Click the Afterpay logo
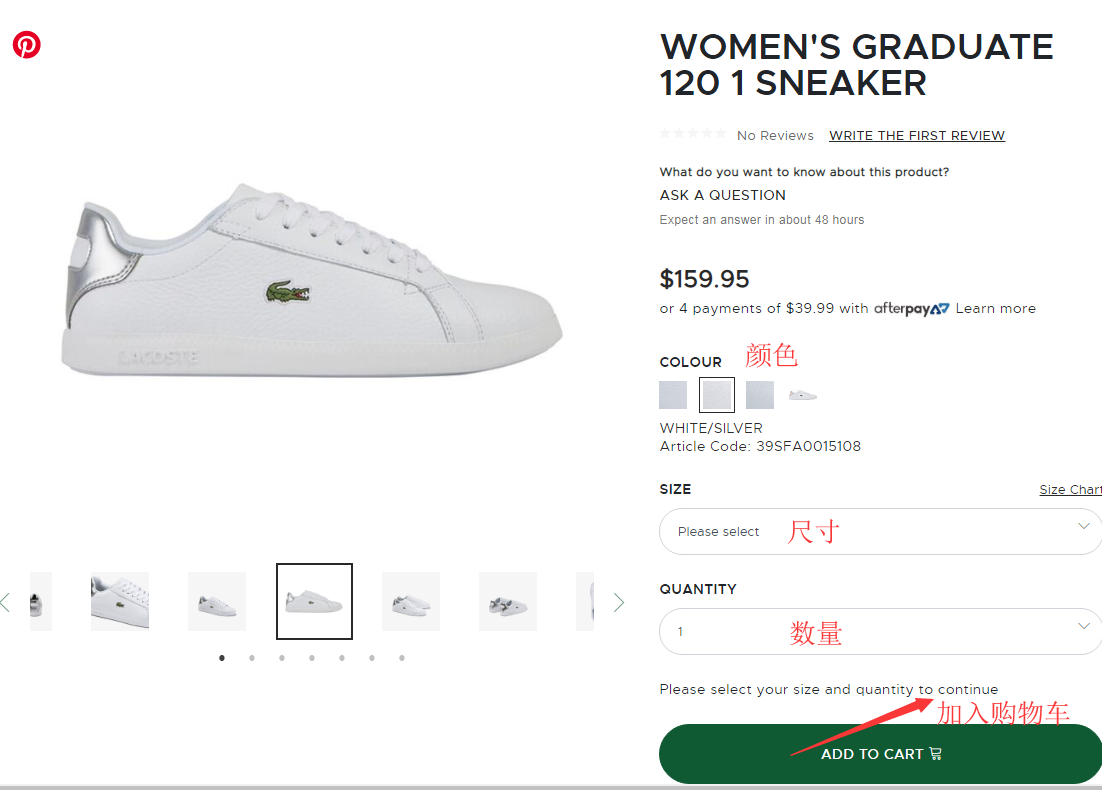 click(911, 309)
